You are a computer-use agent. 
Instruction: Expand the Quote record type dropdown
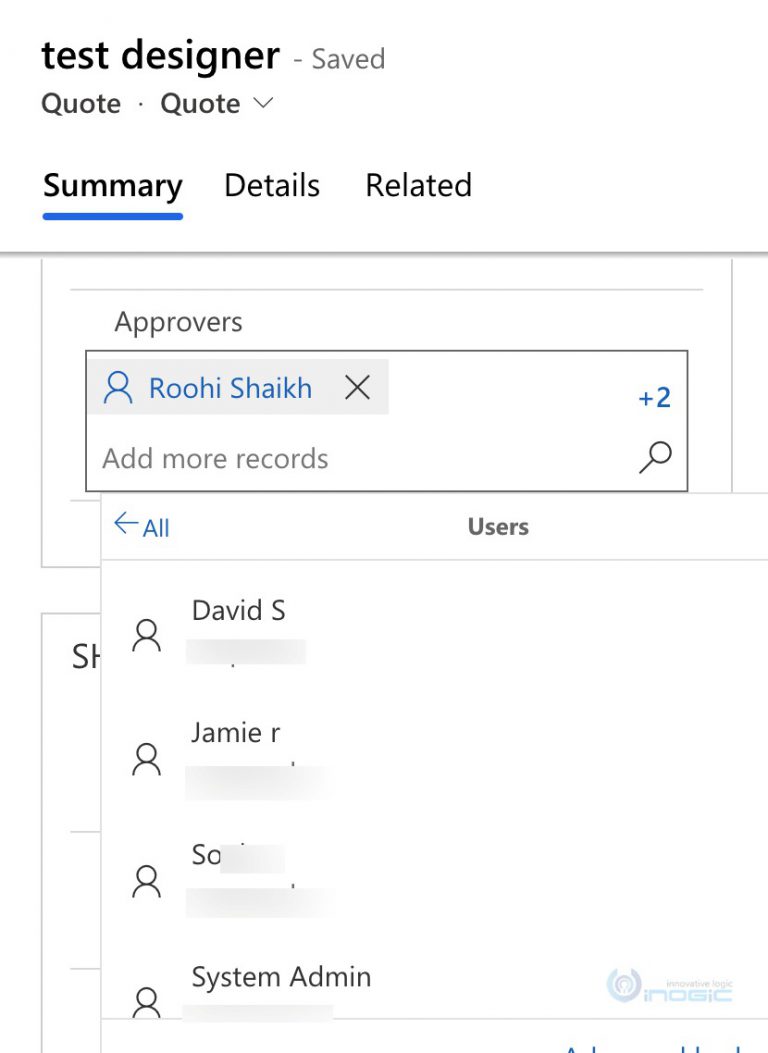pyautogui.click(x=261, y=103)
